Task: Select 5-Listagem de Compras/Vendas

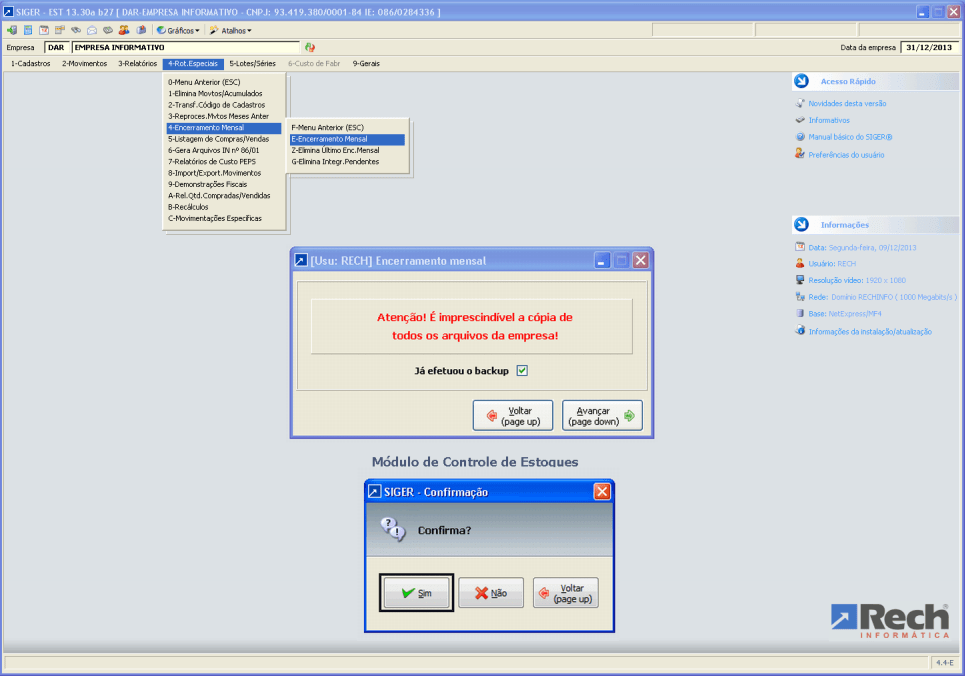Action: [224, 139]
